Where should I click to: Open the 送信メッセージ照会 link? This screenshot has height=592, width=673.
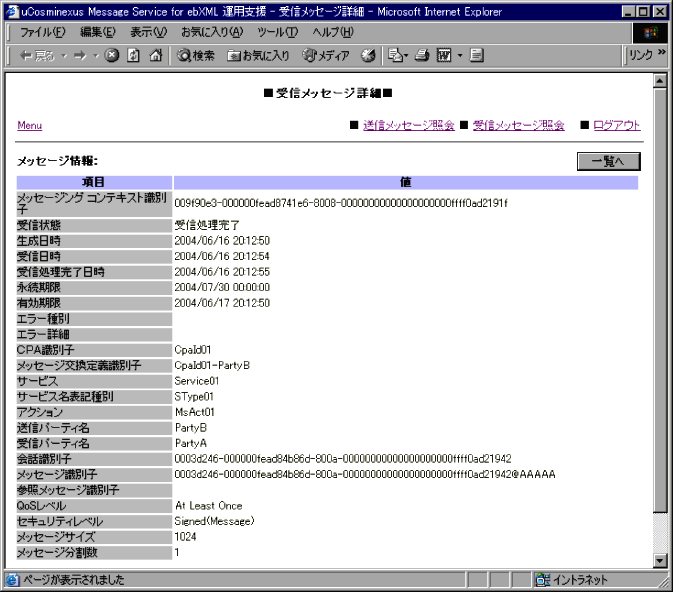point(409,125)
